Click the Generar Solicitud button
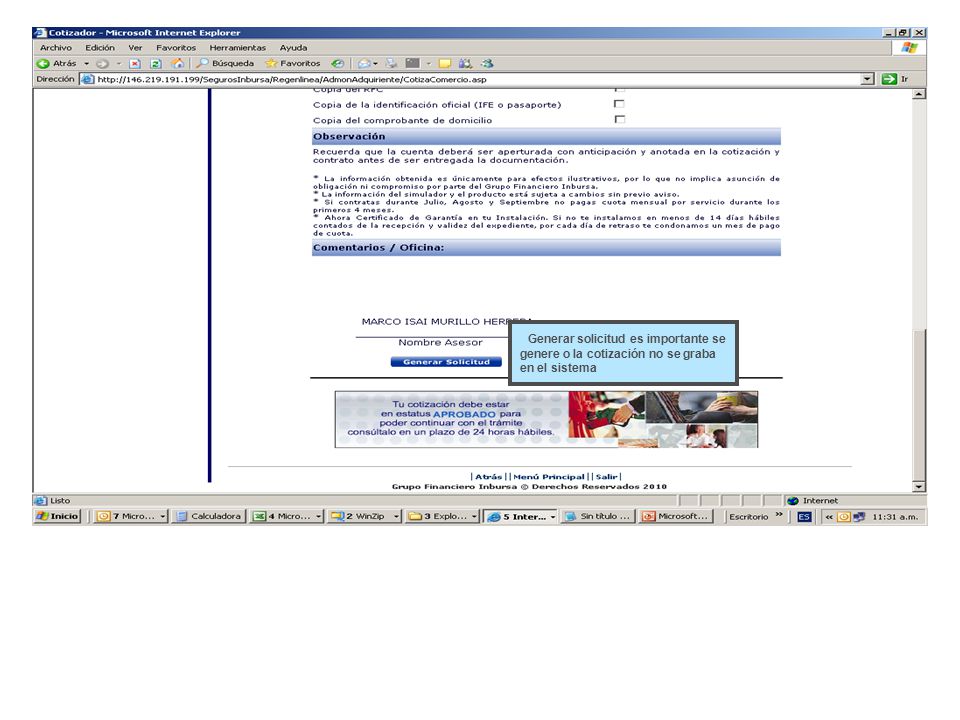The image size is (960, 720). click(446, 362)
